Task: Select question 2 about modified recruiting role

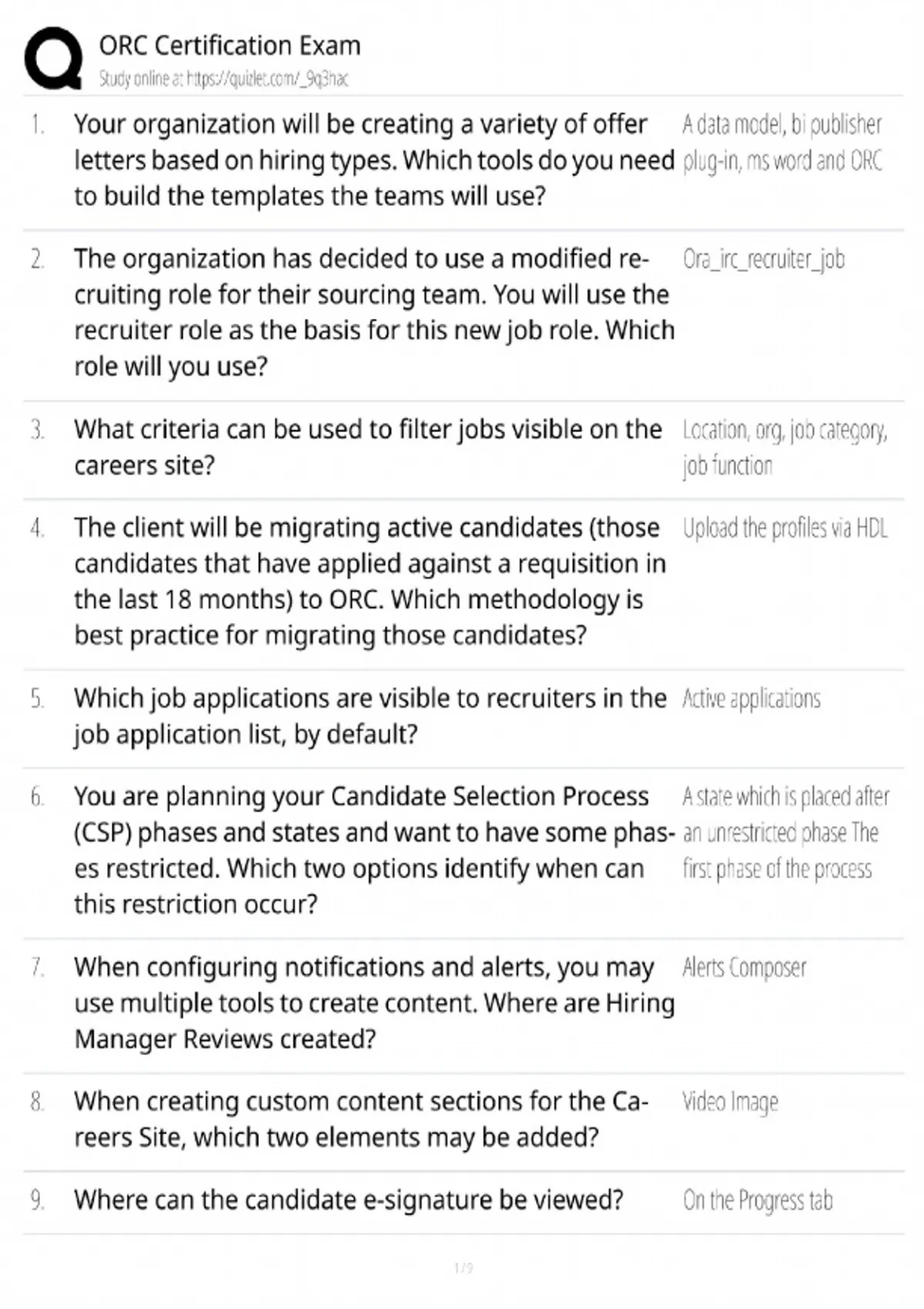Action: click(374, 313)
